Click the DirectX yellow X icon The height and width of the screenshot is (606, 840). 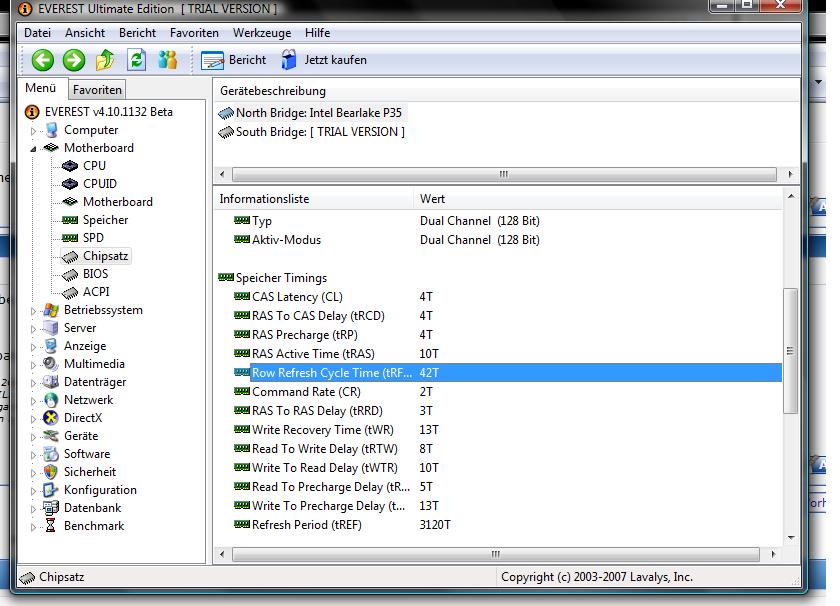51,418
